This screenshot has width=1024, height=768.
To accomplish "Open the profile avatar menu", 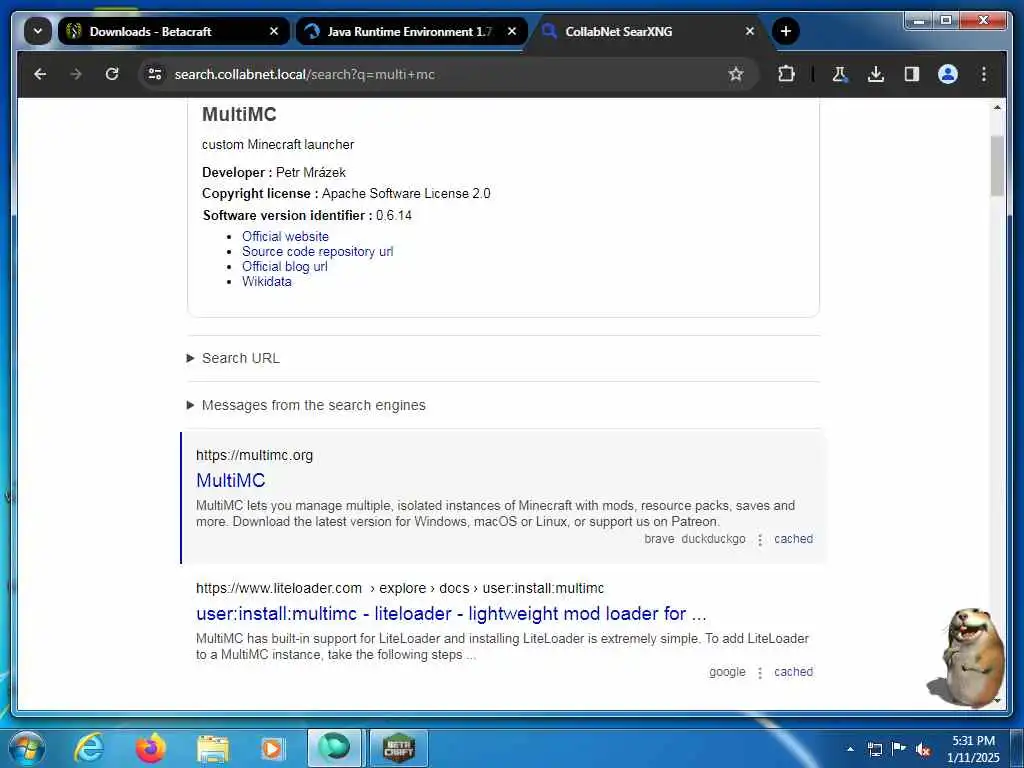I will [x=948, y=74].
